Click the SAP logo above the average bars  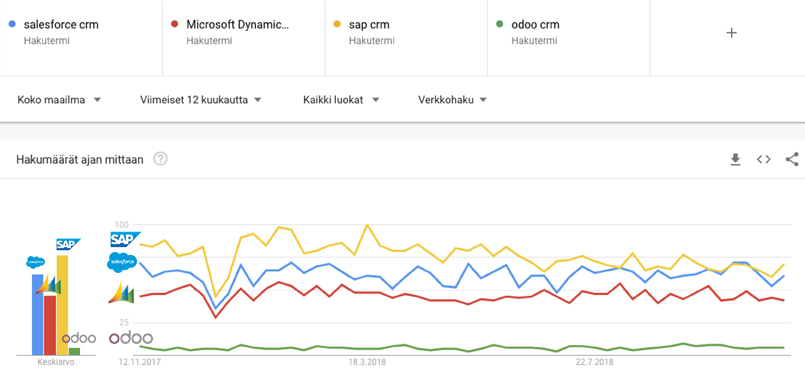click(x=69, y=244)
